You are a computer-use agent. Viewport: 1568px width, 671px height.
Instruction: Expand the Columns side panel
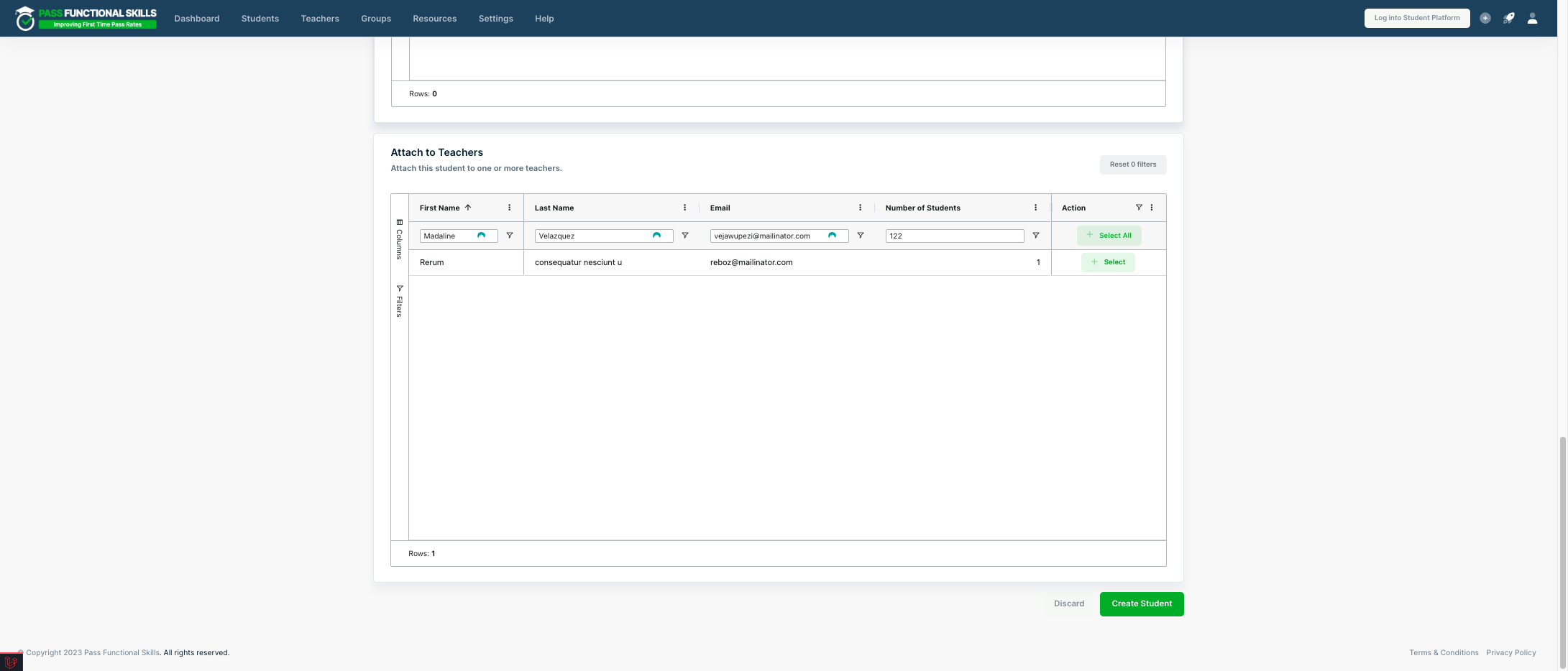point(400,239)
